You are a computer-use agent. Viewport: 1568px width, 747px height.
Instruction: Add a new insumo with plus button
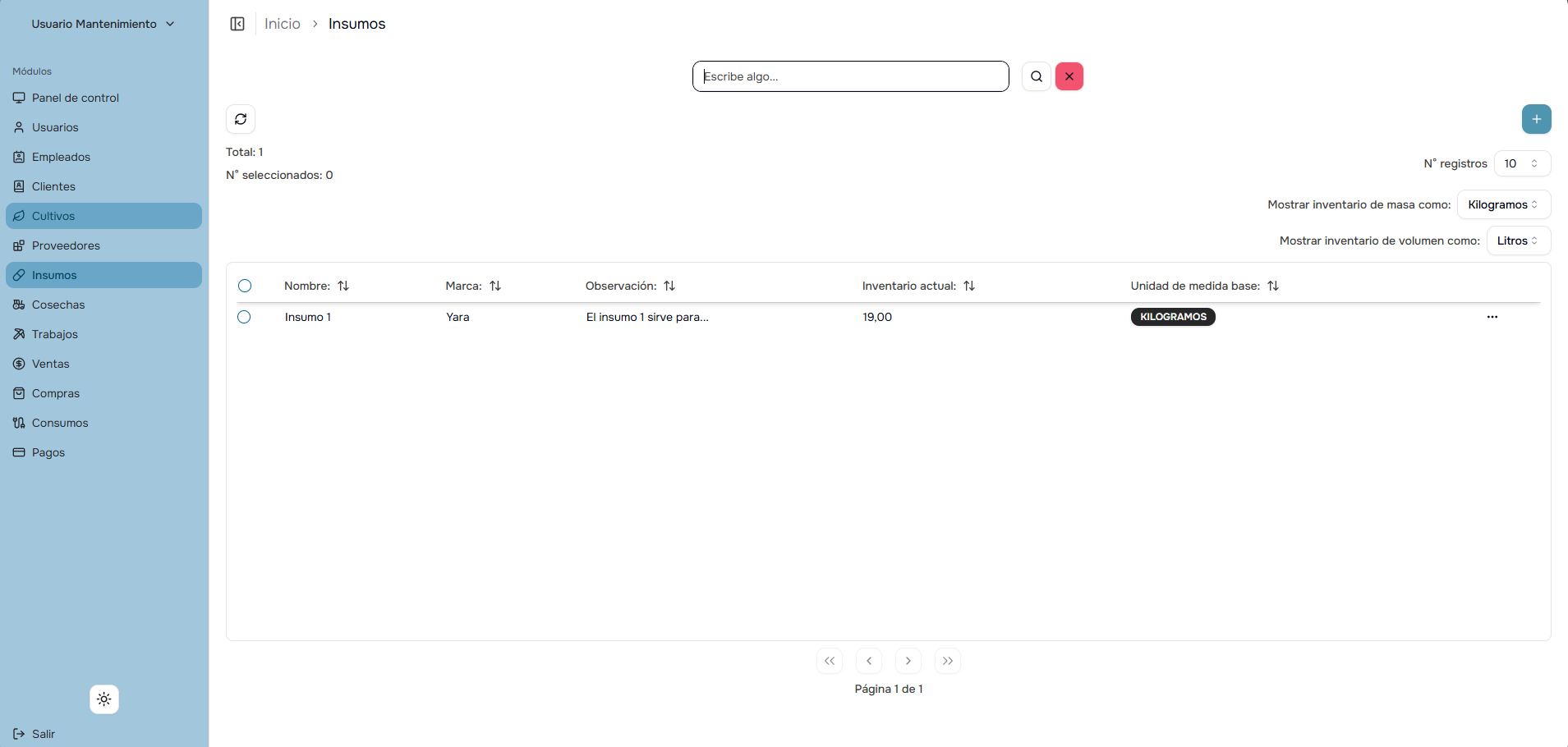[1536, 119]
